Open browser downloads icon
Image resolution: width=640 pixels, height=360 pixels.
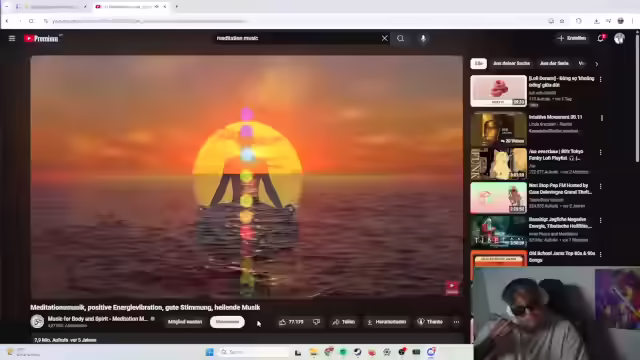coord(596,21)
